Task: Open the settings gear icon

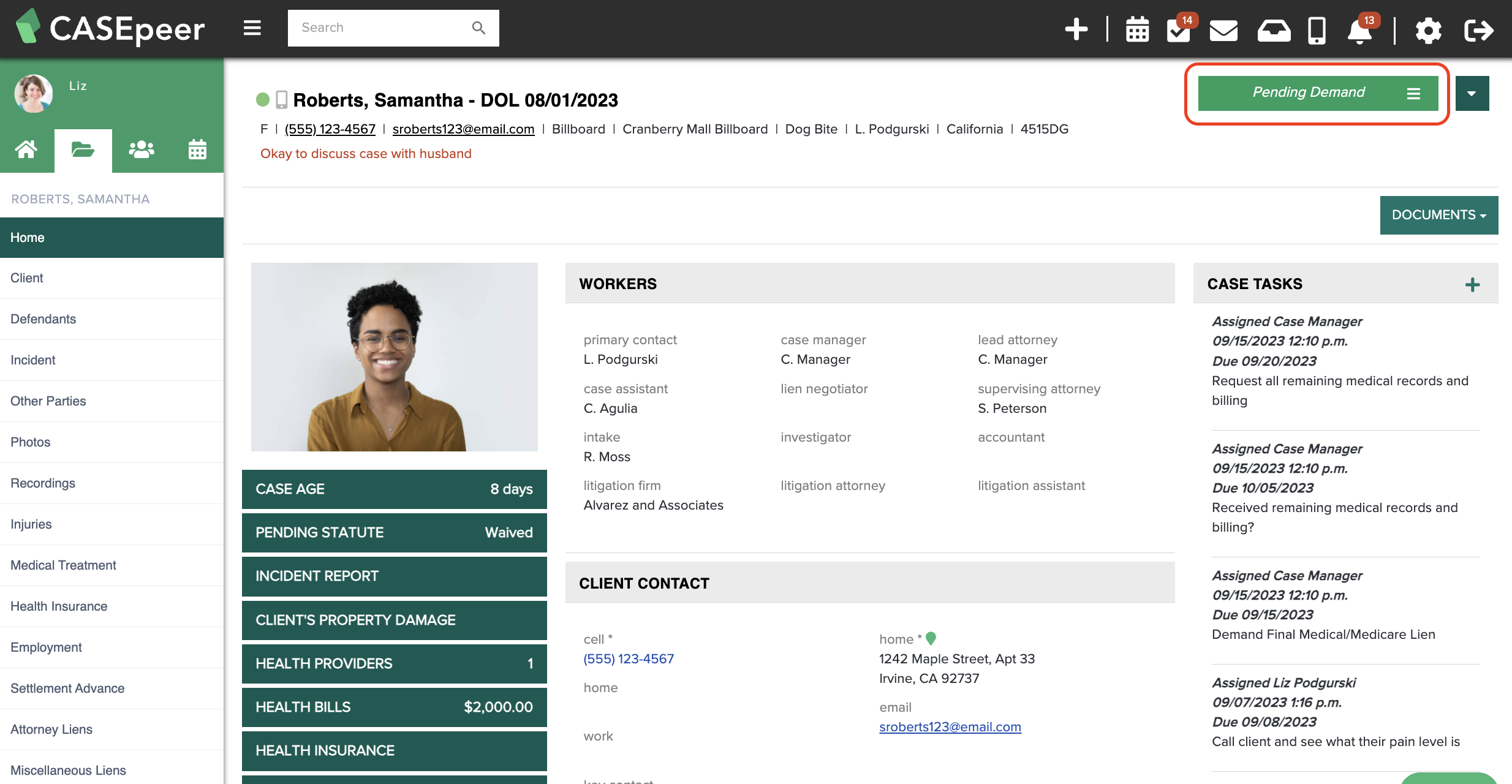Action: 1428,30
